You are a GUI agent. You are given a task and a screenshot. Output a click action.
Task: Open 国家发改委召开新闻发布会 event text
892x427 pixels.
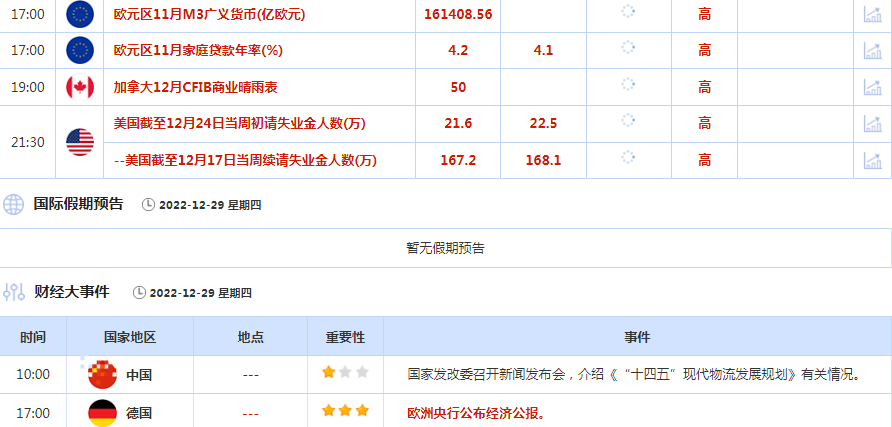tap(634, 375)
